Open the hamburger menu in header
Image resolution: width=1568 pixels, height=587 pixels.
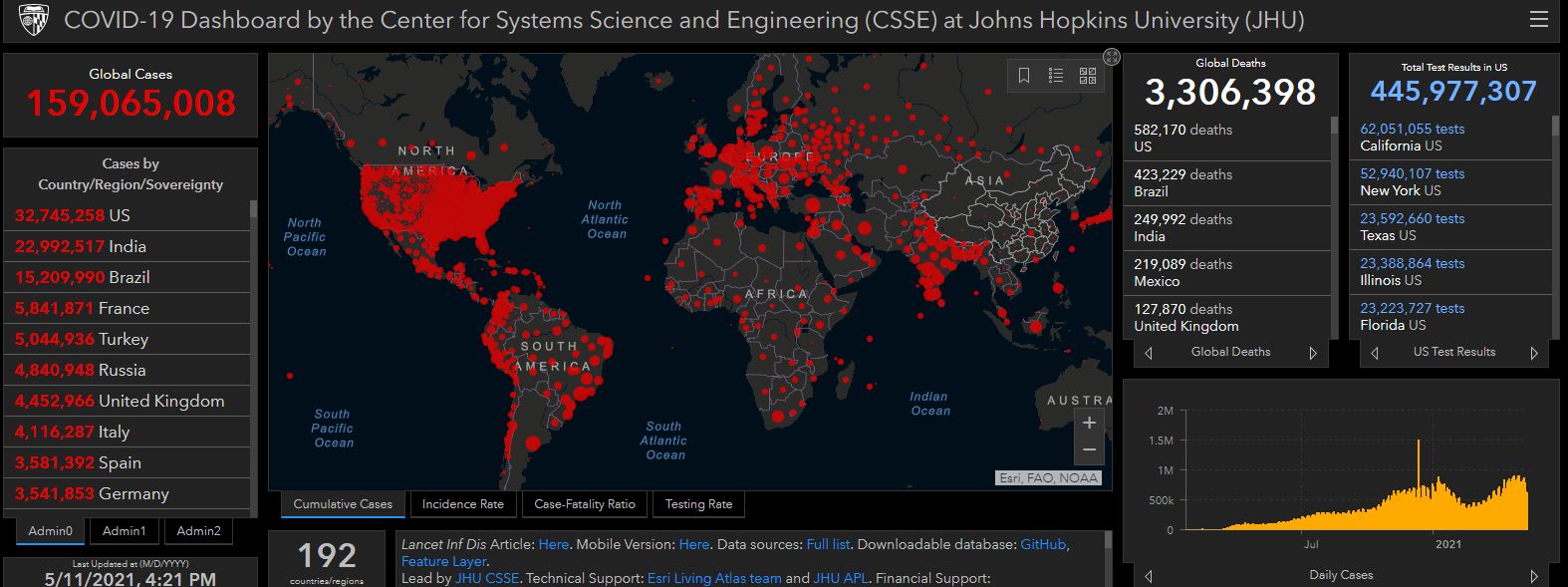tap(1538, 20)
